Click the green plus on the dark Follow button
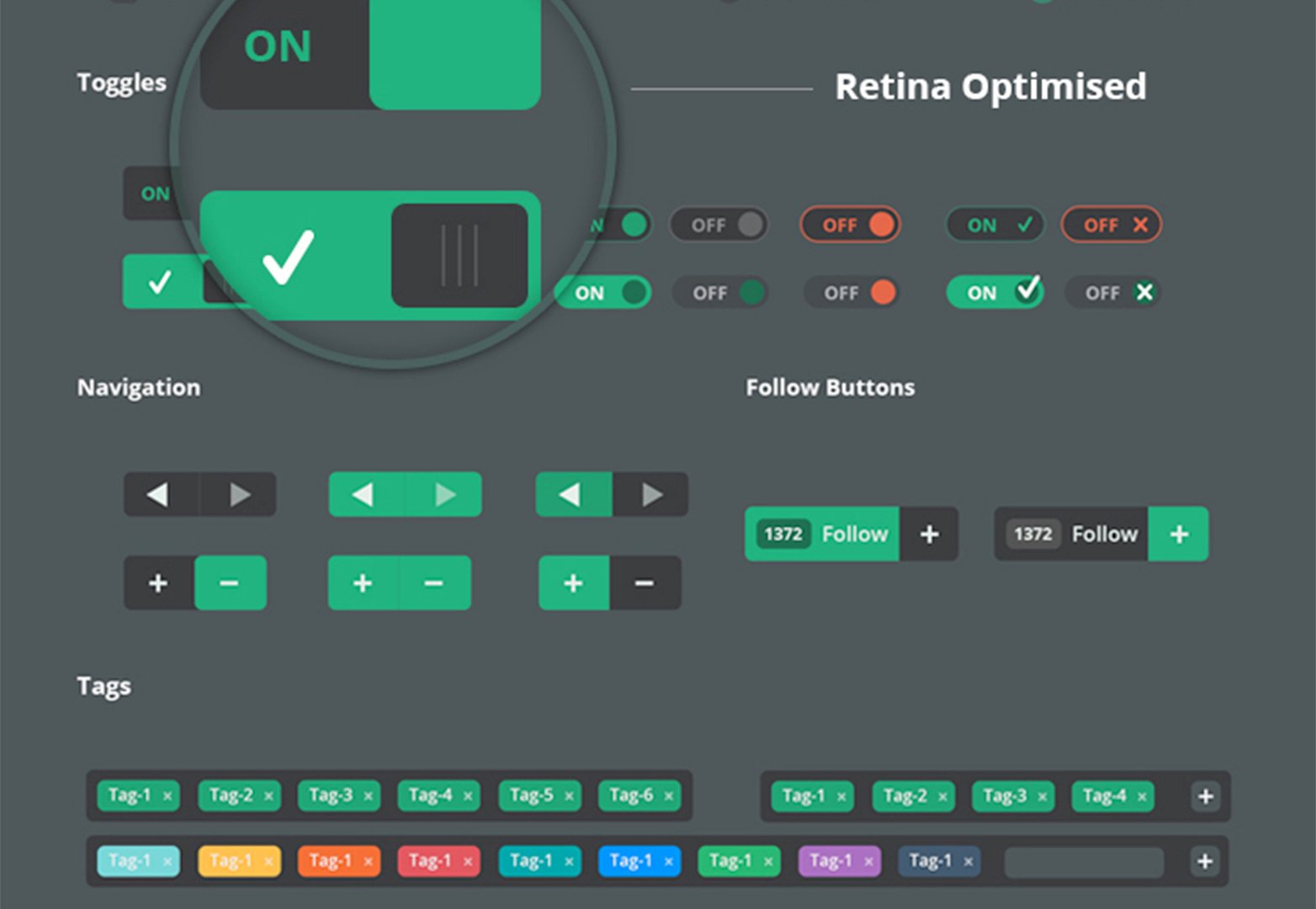Image resolution: width=1316 pixels, height=909 pixels. coord(1179,534)
